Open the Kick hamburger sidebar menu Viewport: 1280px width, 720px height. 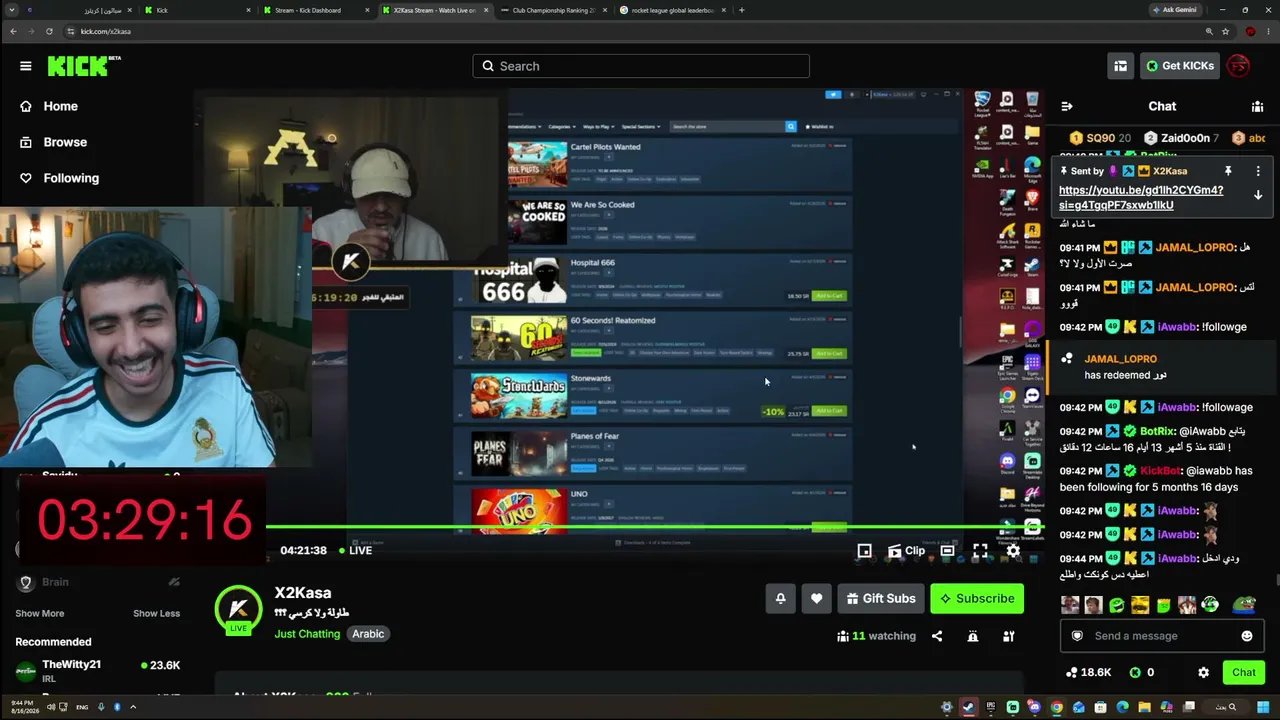[x=25, y=66]
